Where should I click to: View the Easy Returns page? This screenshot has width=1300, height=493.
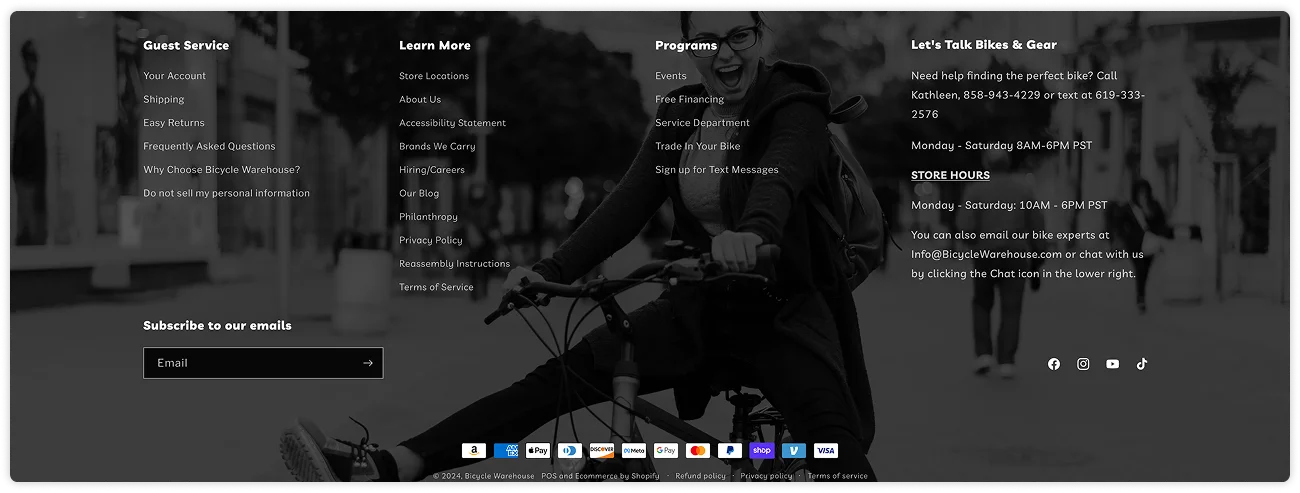click(x=174, y=123)
